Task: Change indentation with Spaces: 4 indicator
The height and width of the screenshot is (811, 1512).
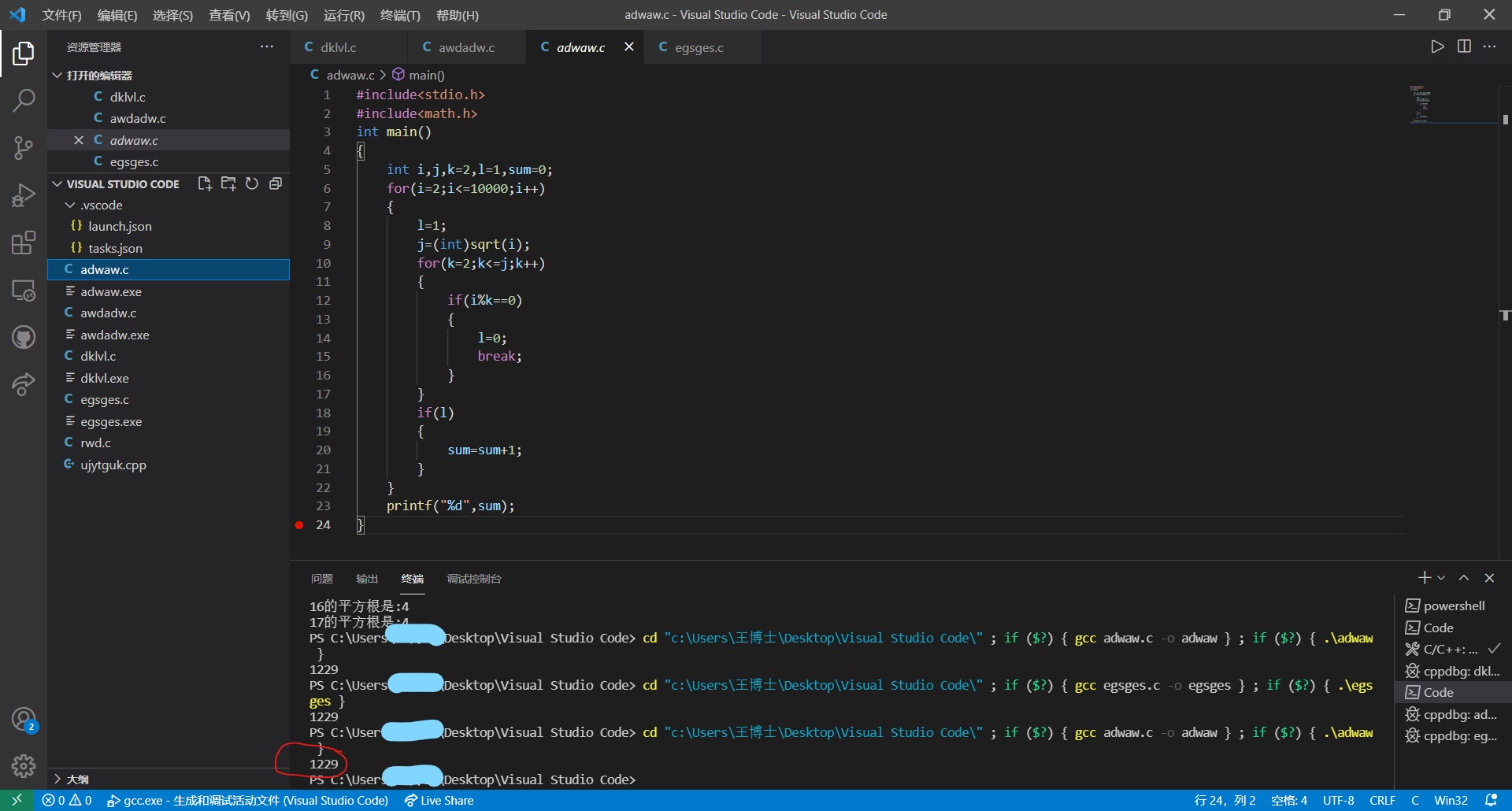Action: point(1289,800)
